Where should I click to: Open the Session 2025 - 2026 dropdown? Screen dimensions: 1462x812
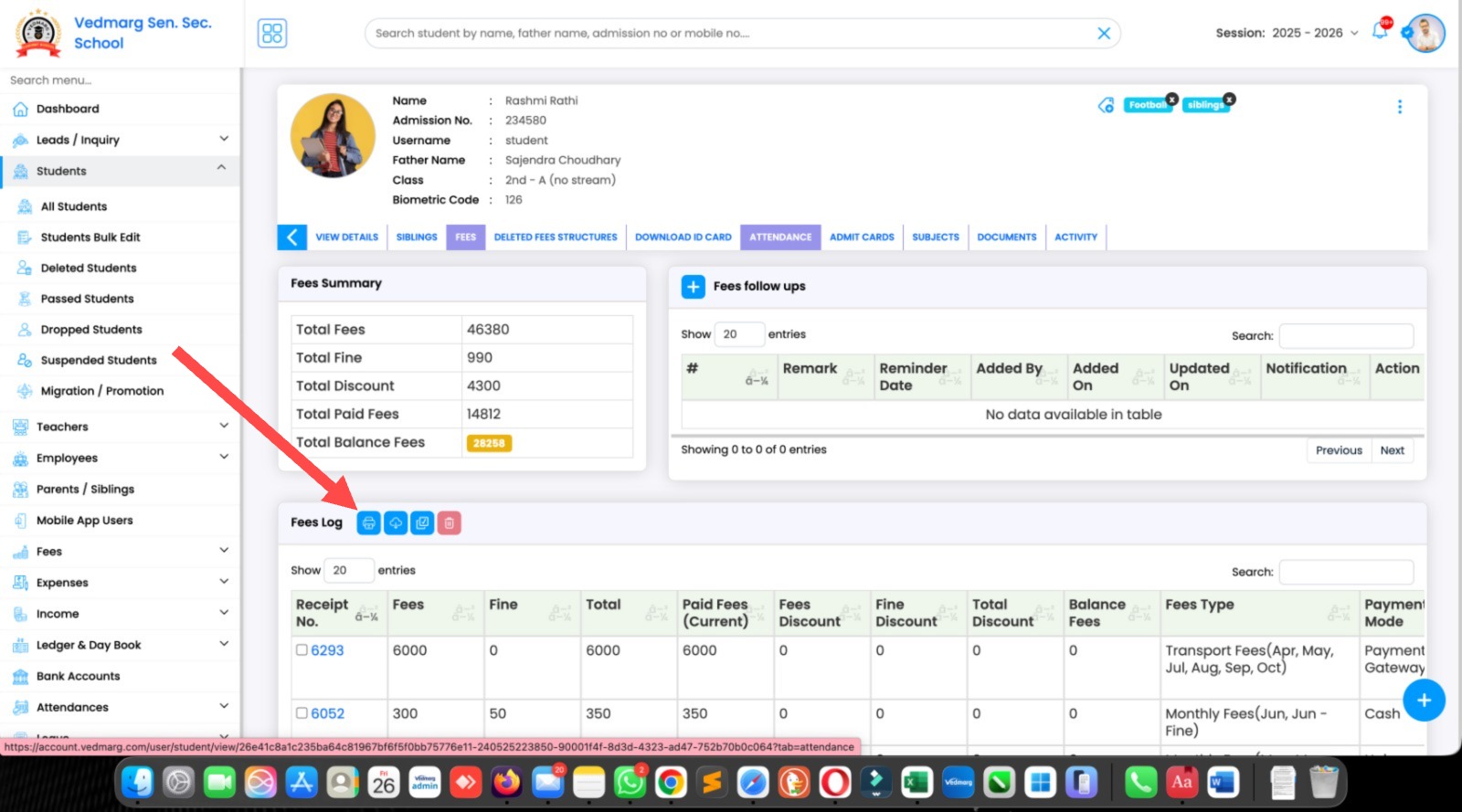1287,33
